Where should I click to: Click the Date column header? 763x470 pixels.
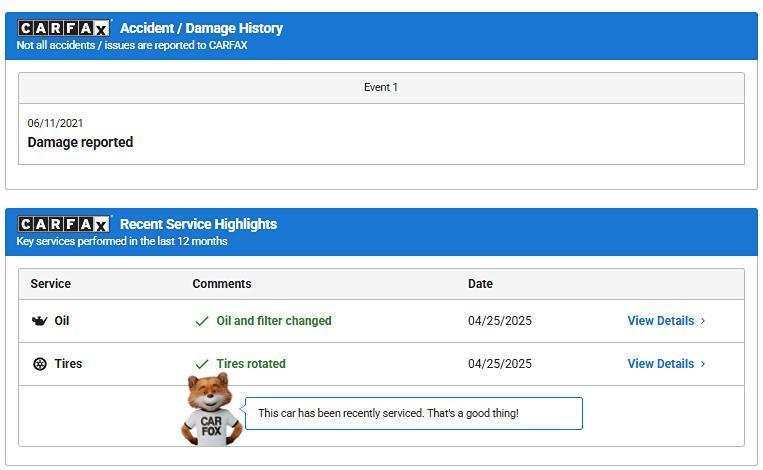pos(480,284)
